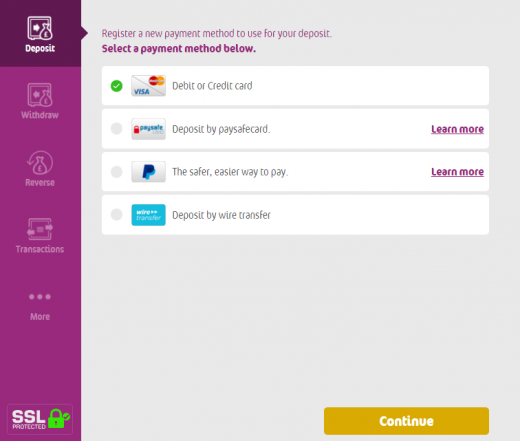
Task: Switch to the Transactions tab label
Action: click(40, 249)
